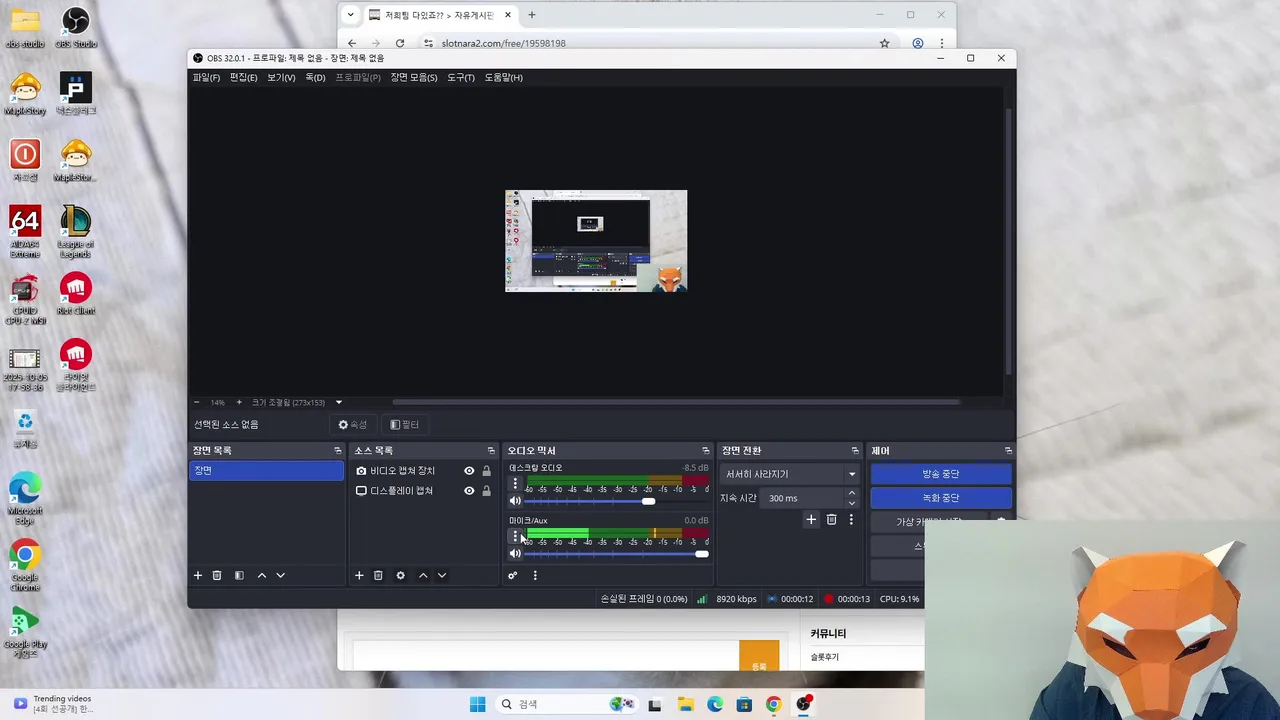Image resolution: width=1280 pixels, height=720 pixels.
Task: Zoom out preview with minus icon
Action: tap(197, 402)
